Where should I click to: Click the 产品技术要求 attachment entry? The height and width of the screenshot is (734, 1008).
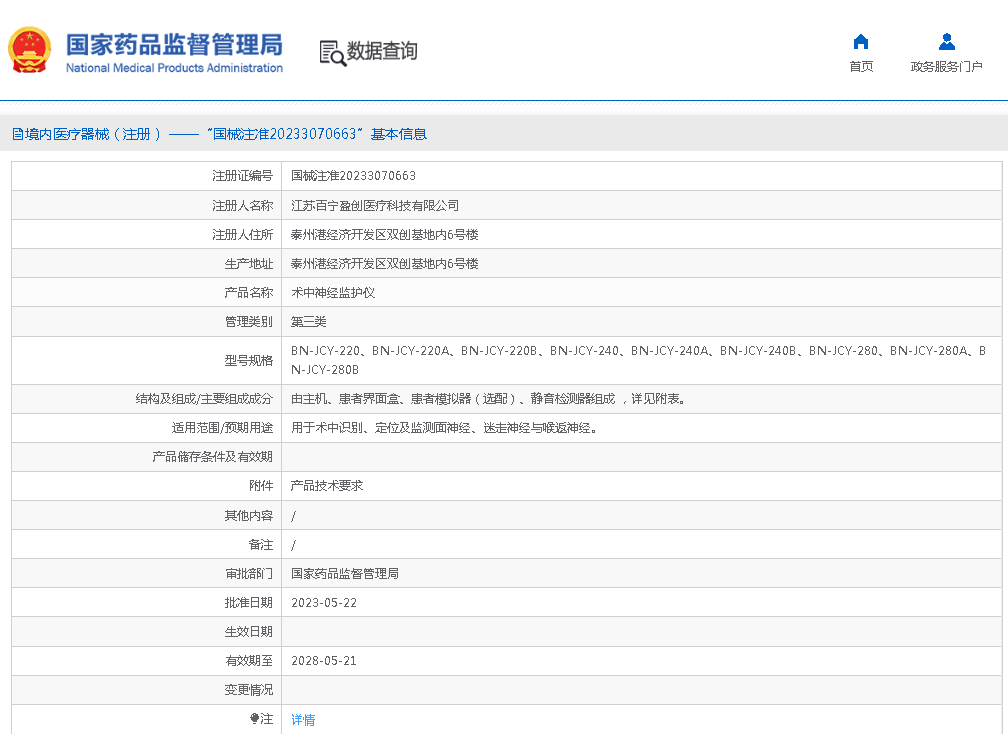(326, 485)
